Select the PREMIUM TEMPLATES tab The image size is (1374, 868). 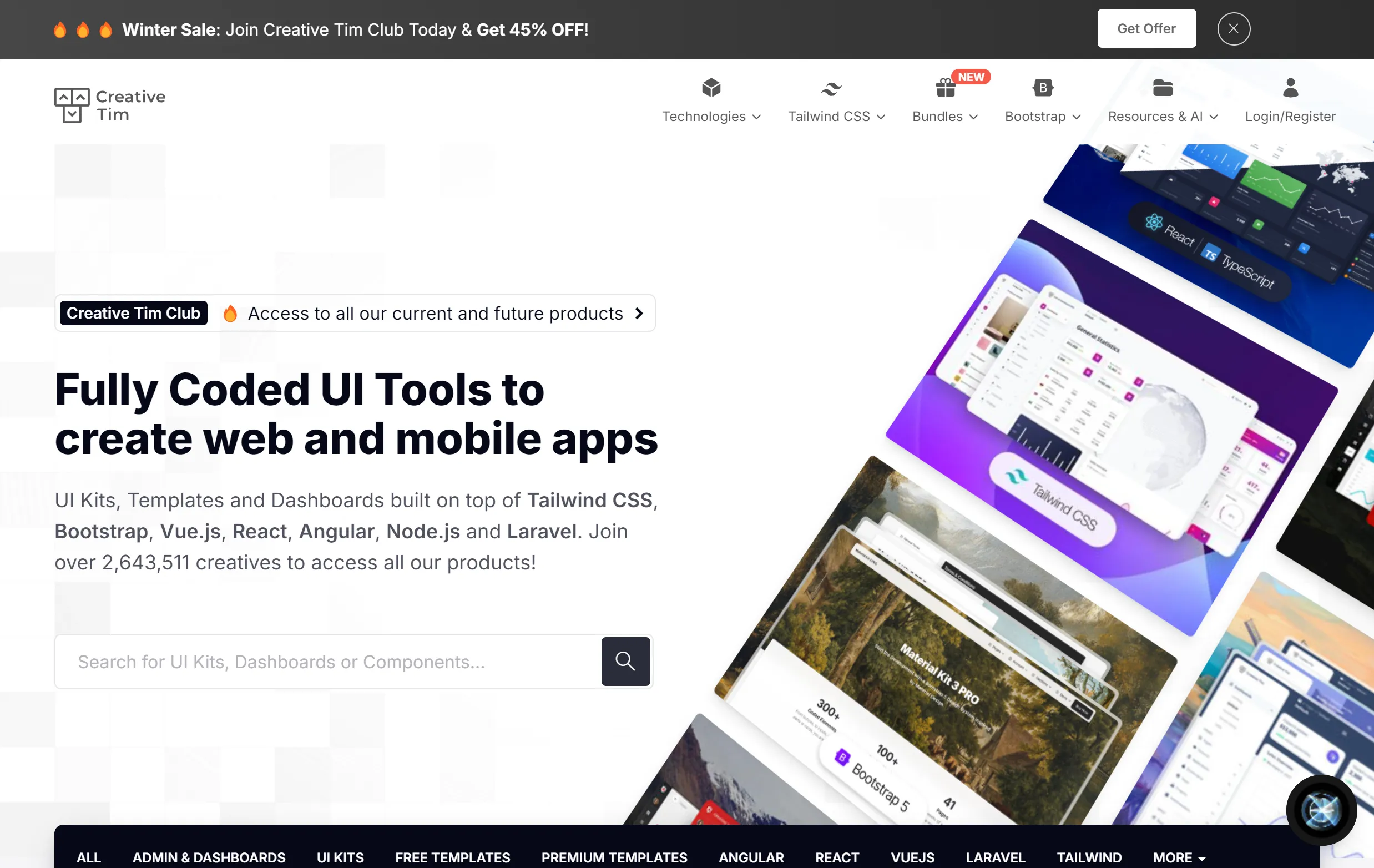point(614,857)
